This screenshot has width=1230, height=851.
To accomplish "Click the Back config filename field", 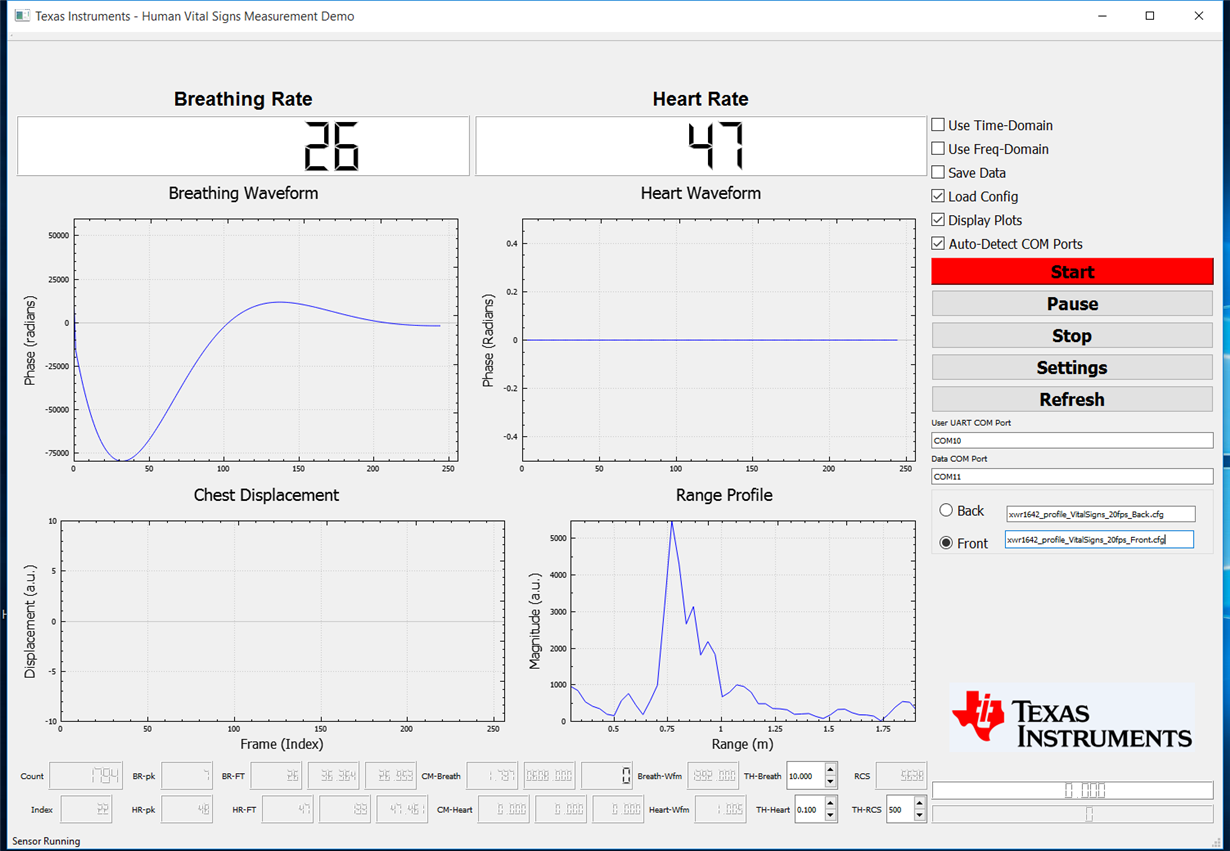I will [x=1100, y=514].
